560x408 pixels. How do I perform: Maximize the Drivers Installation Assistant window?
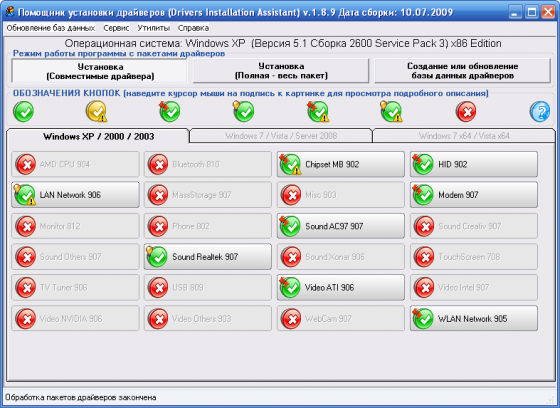coord(532,12)
